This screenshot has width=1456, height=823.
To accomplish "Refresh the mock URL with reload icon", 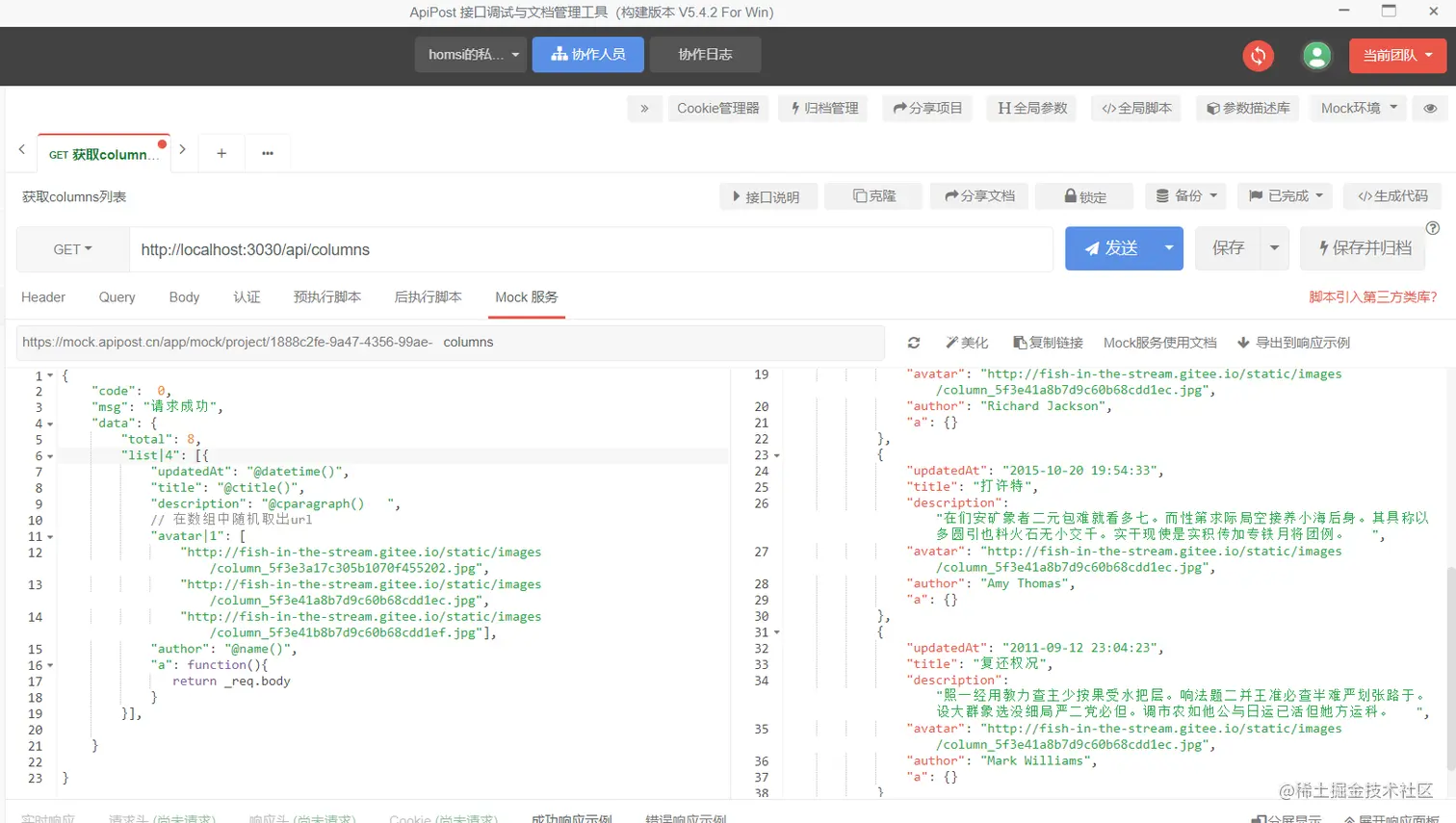I will 914,343.
